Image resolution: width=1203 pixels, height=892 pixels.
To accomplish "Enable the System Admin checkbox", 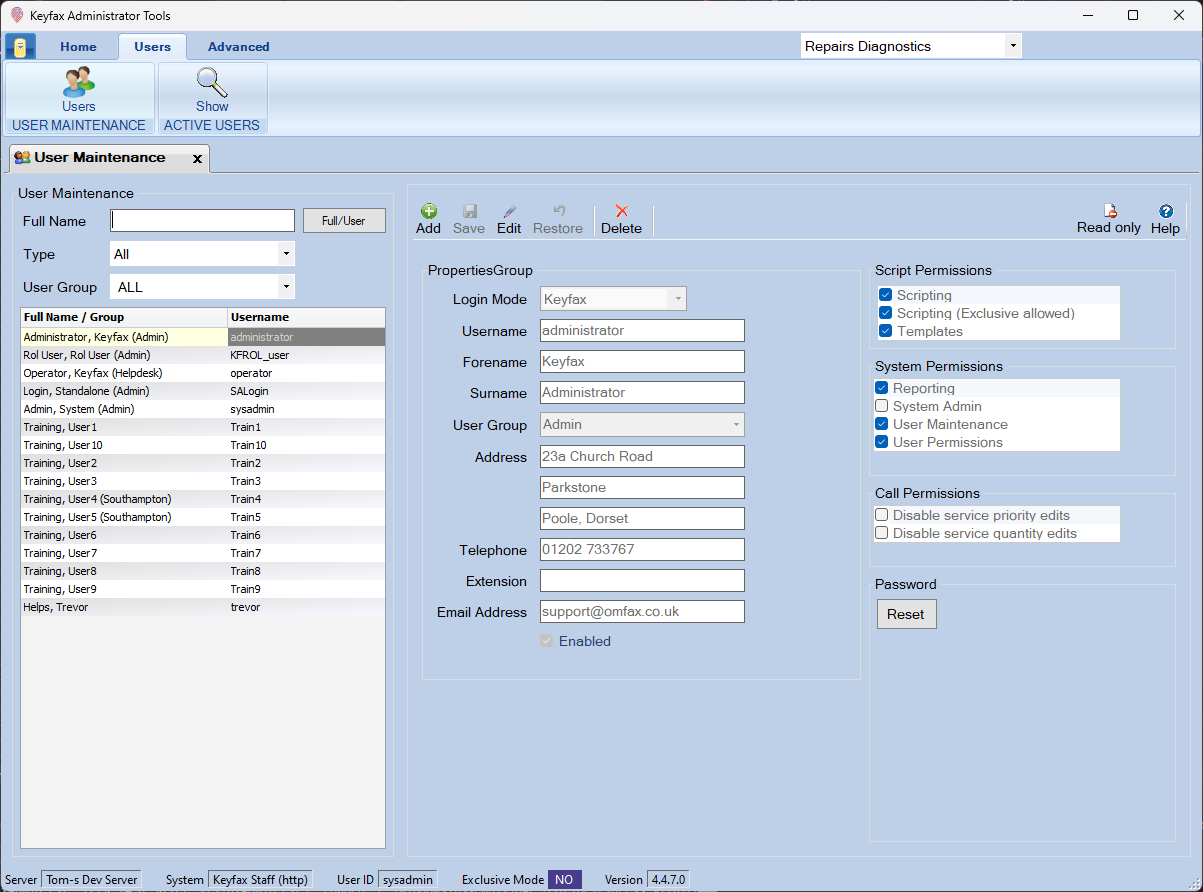I will (881, 406).
